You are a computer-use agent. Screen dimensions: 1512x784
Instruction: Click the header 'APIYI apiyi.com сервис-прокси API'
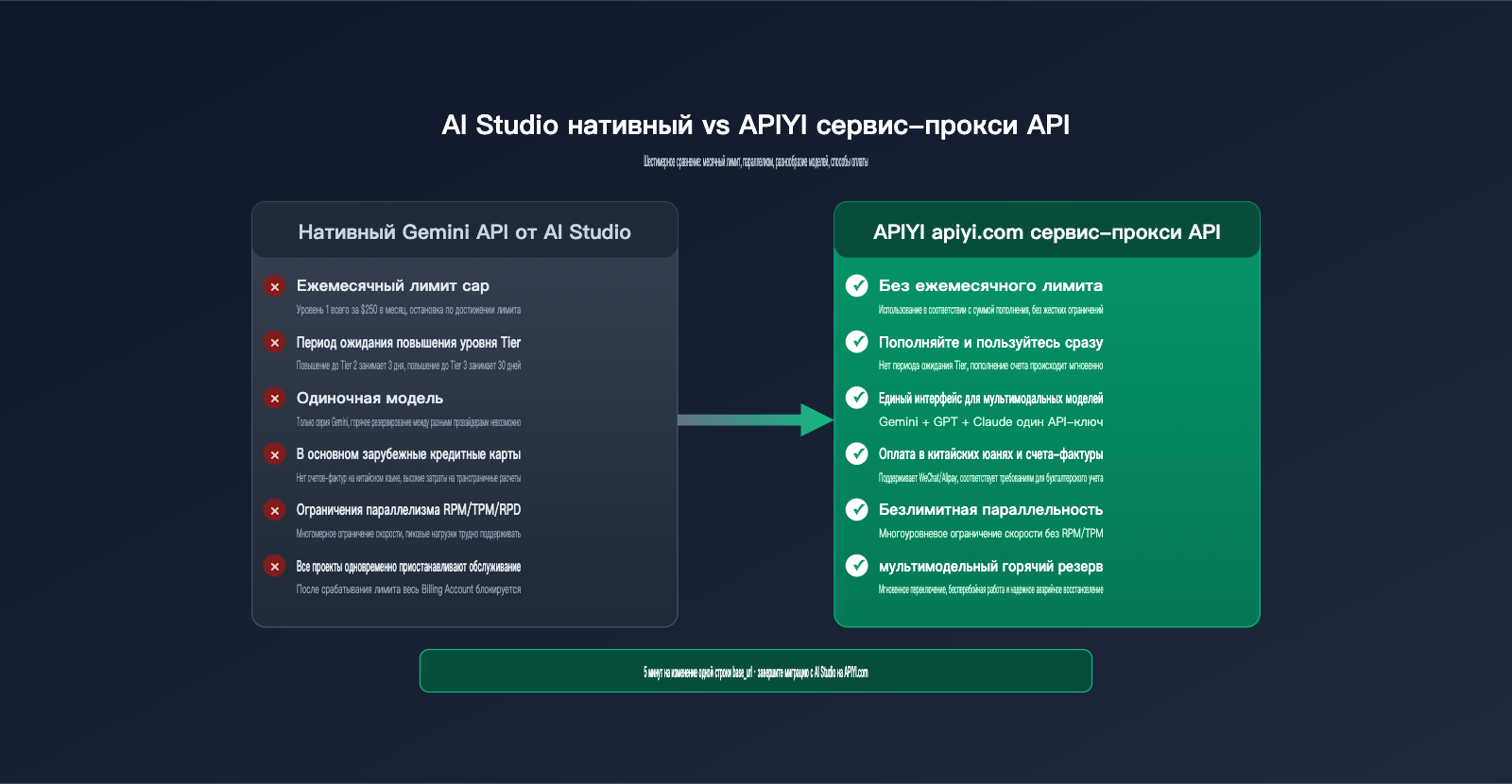[x=1047, y=232]
